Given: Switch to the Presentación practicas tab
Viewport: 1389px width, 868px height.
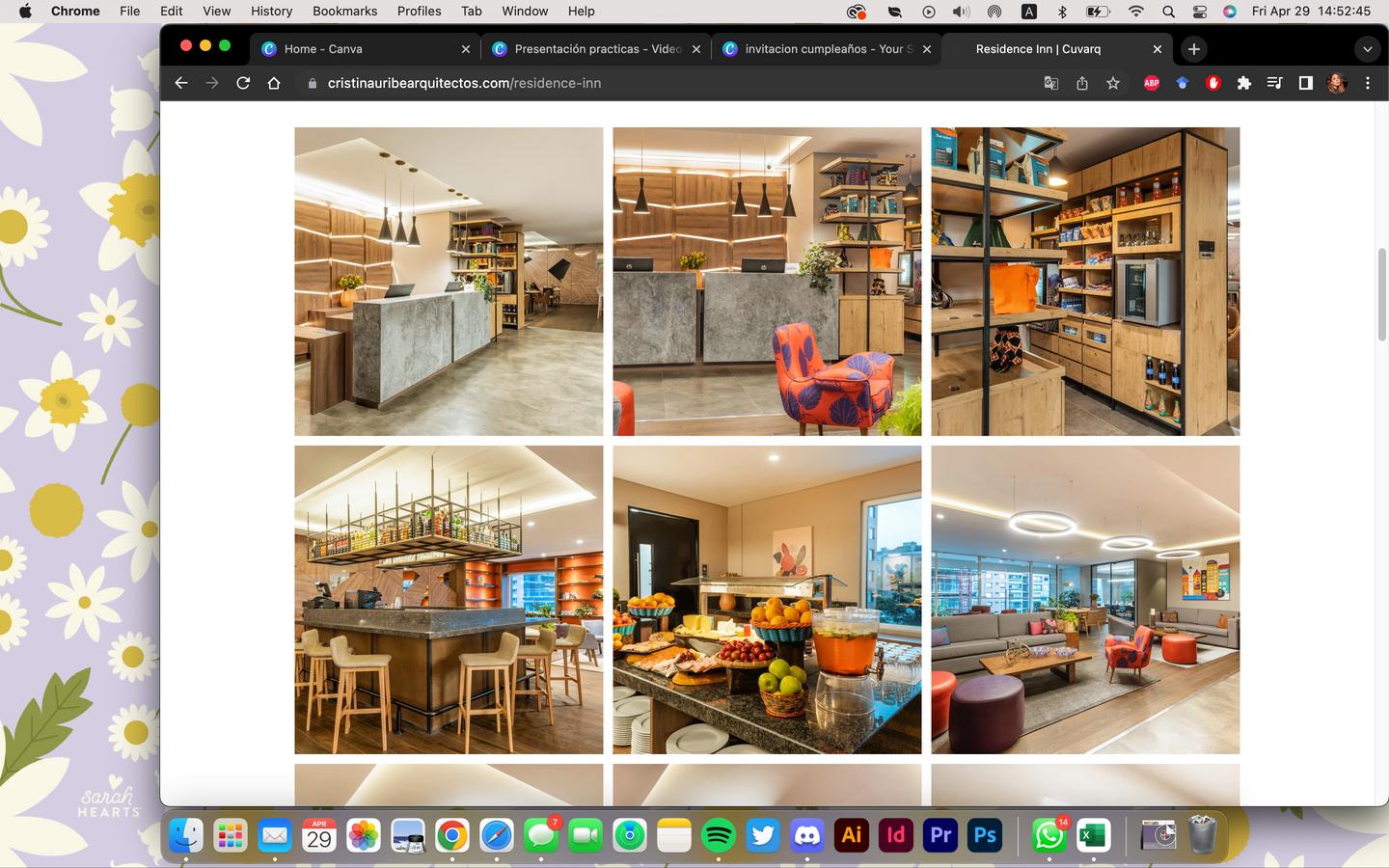Looking at the screenshot, I should tap(597, 49).
